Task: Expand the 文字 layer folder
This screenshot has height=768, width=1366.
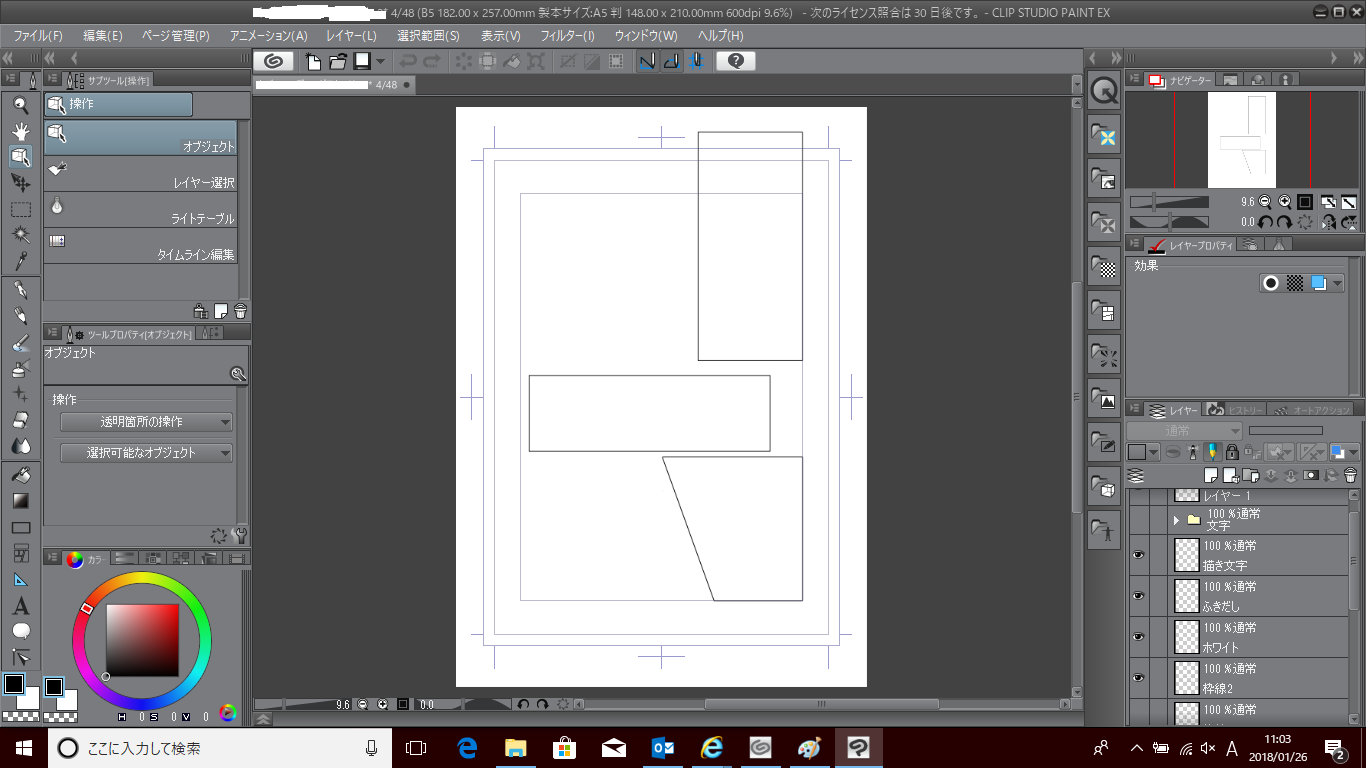Action: point(1176,520)
